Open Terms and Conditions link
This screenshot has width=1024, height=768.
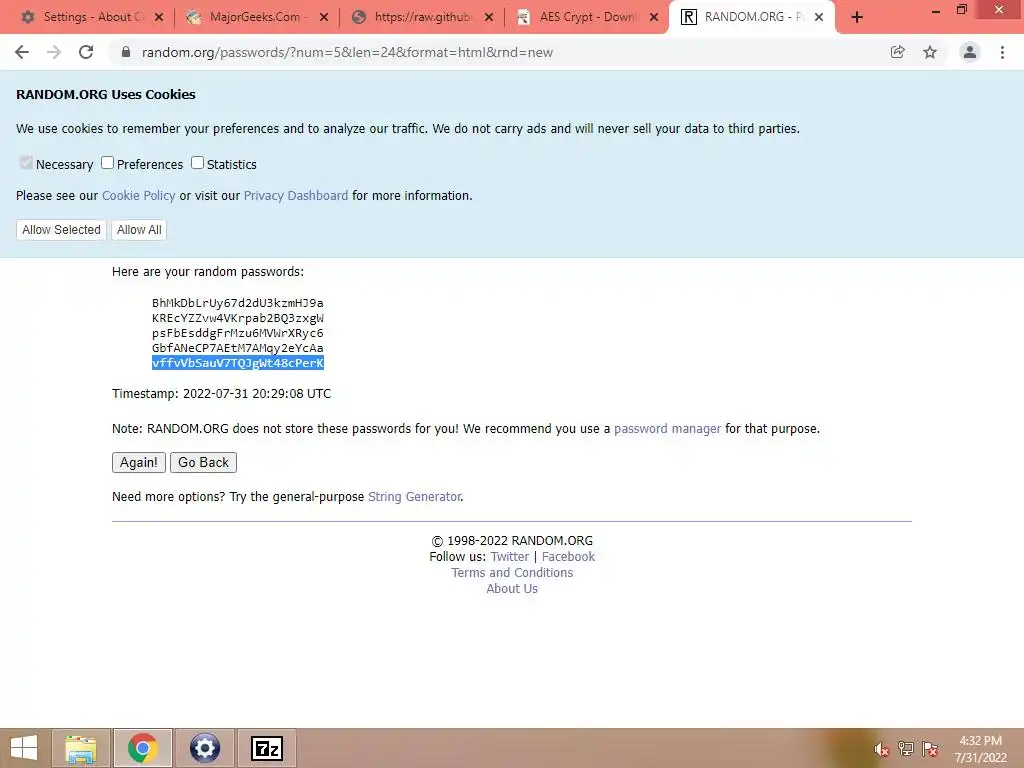coord(512,572)
